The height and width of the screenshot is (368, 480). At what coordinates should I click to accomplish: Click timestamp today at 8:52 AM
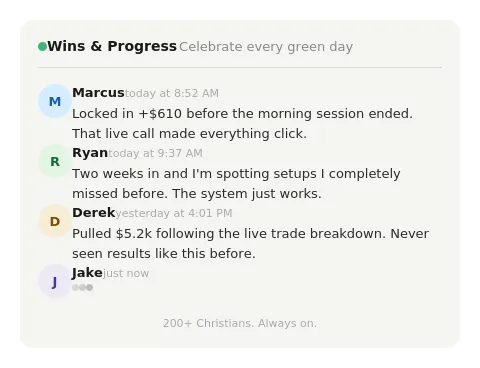[x=172, y=93]
